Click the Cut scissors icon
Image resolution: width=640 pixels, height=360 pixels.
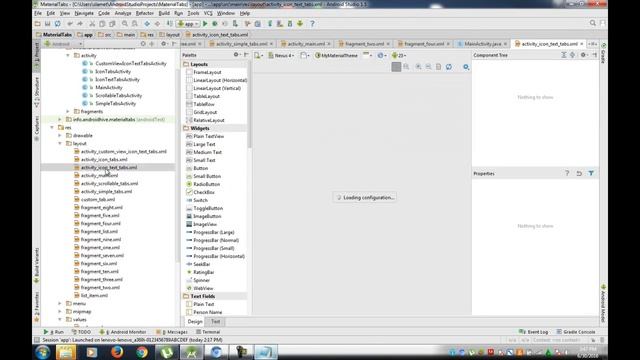click(92, 24)
